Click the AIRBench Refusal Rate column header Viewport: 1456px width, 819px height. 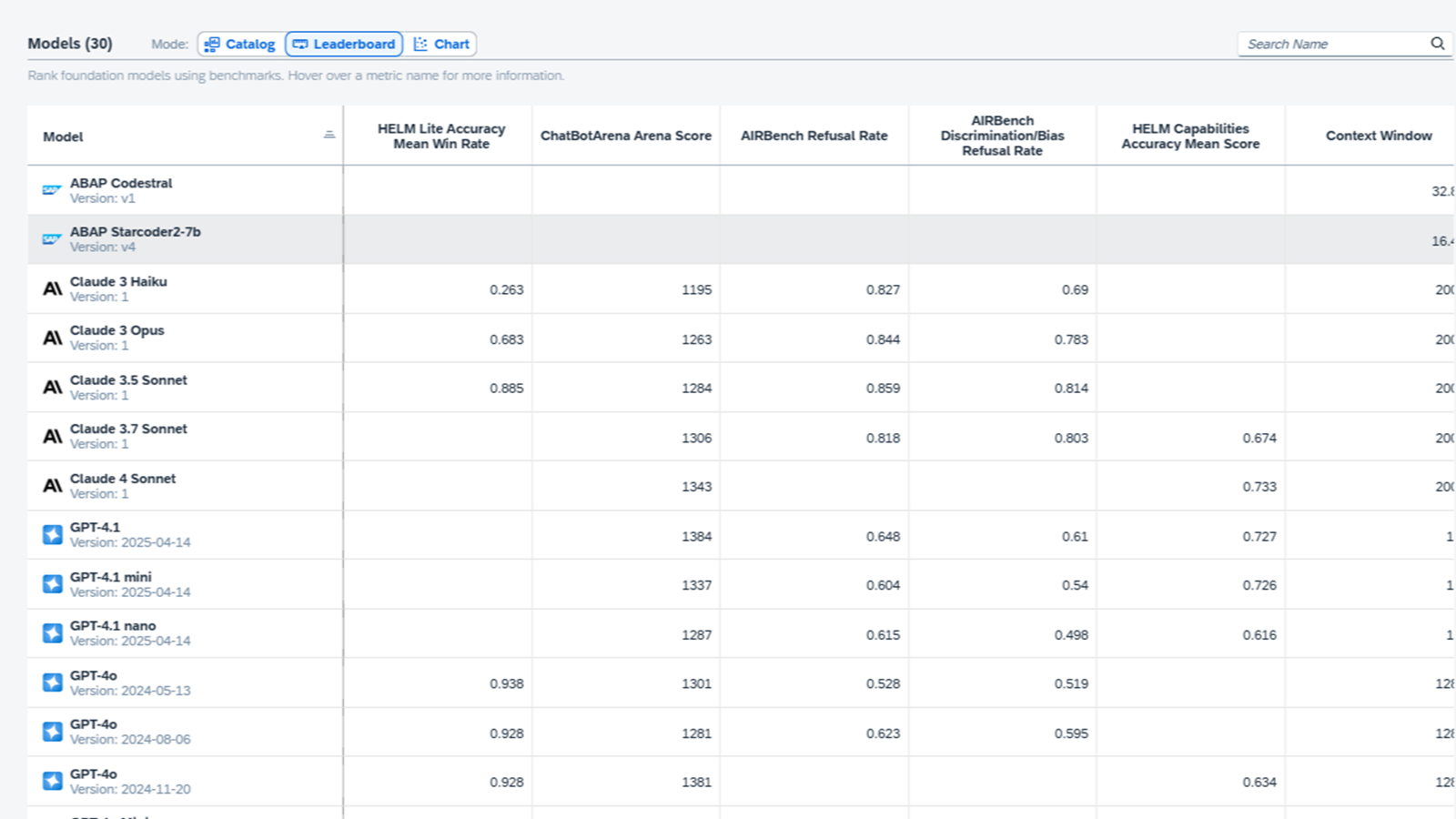pos(814,136)
